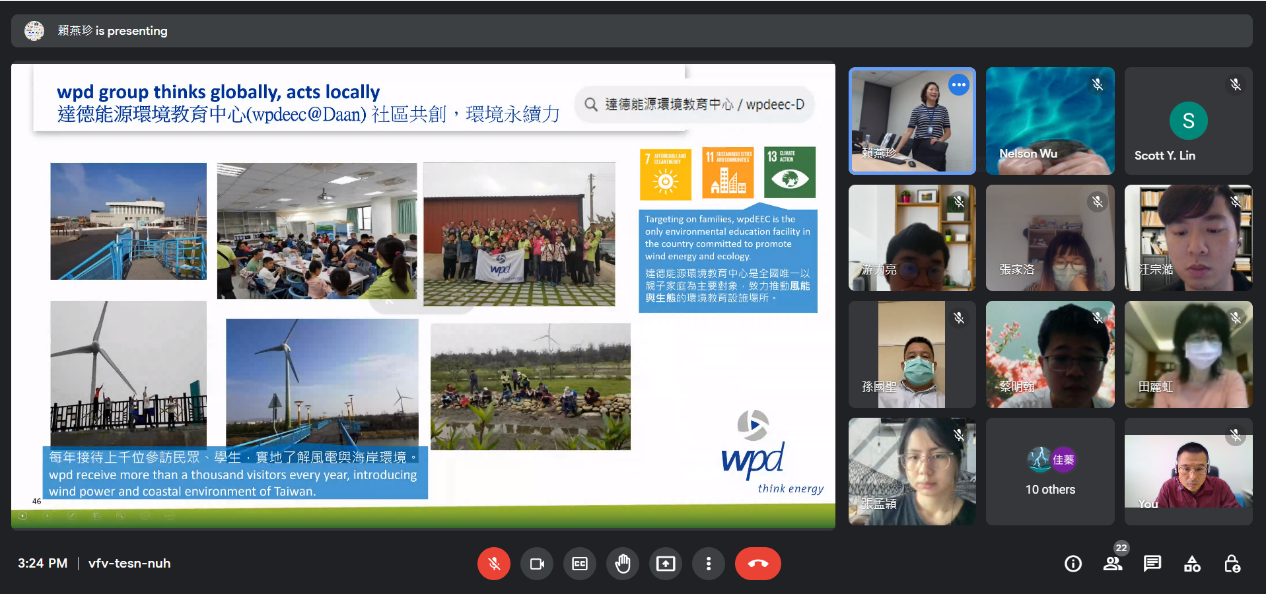Click the S avatar of Scott Y. Lin

(x=1188, y=121)
